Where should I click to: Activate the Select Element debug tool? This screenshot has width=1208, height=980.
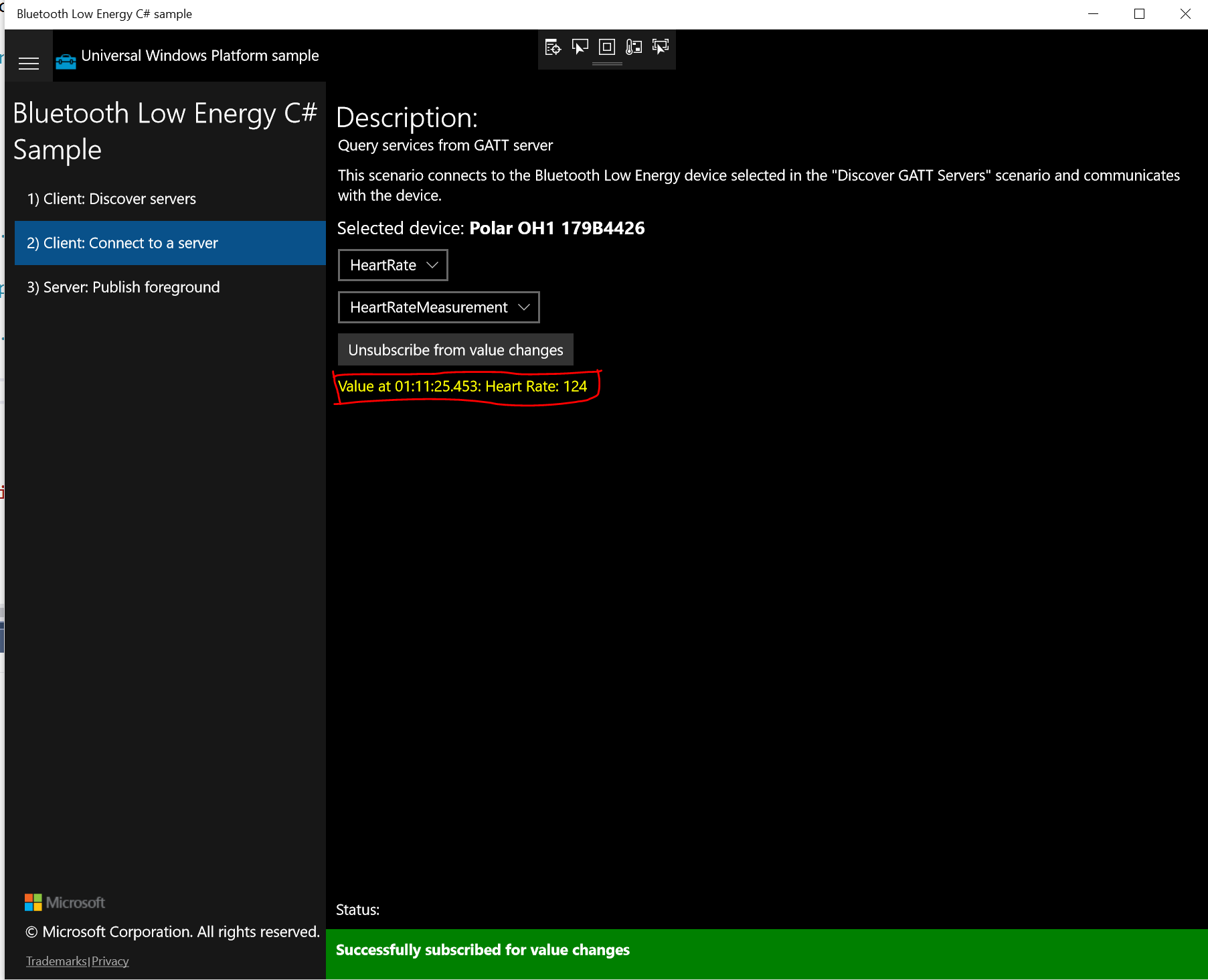[x=580, y=47]
